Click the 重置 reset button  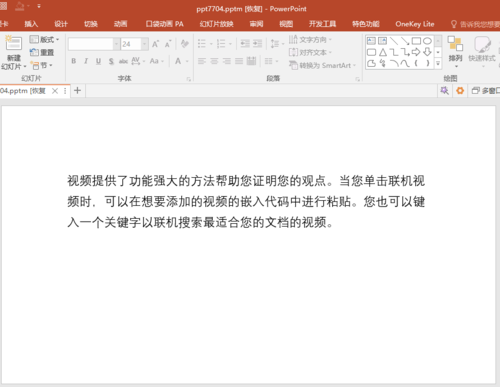click(x=42, y=52)
